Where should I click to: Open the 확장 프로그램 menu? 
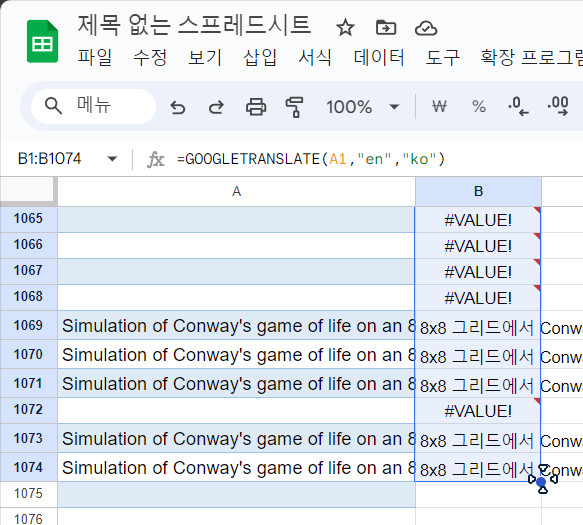pos(531,58)
